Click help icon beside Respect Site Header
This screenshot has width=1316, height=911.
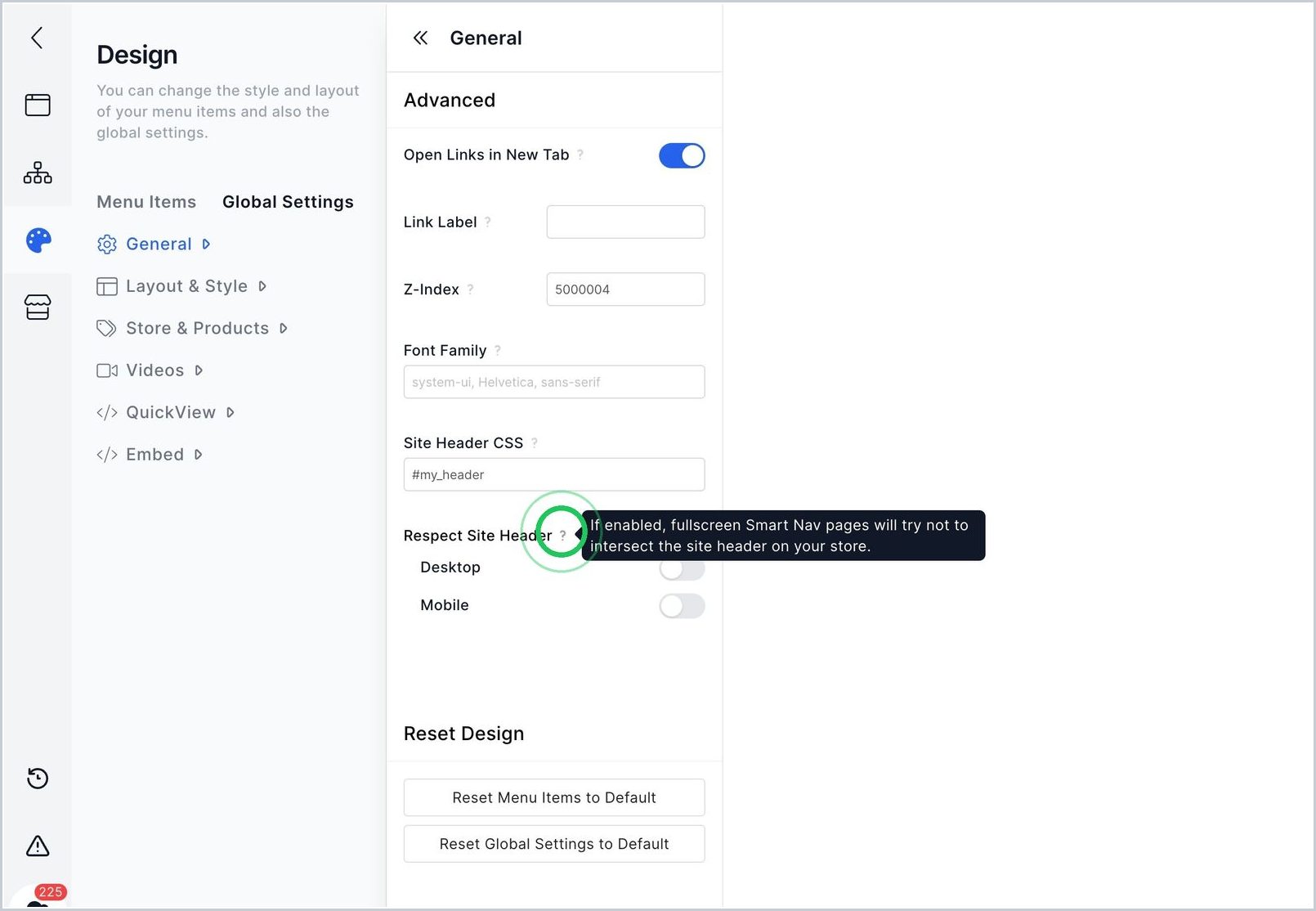(x=562, y=535)
